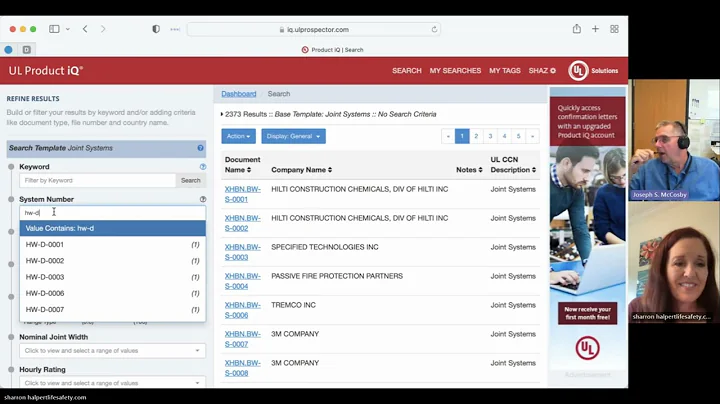Open the Display: General dropdown

[x=293, y=136]
